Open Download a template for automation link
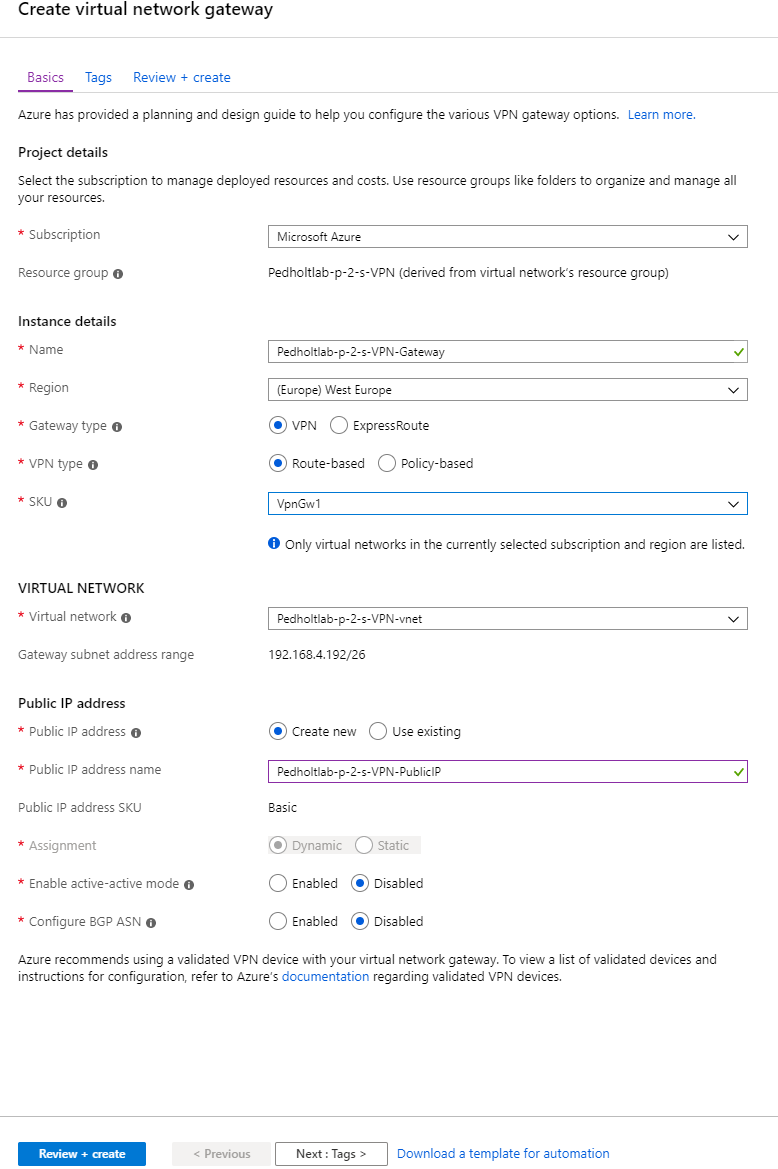778x1169 pixels. [x=503, y=1153]
